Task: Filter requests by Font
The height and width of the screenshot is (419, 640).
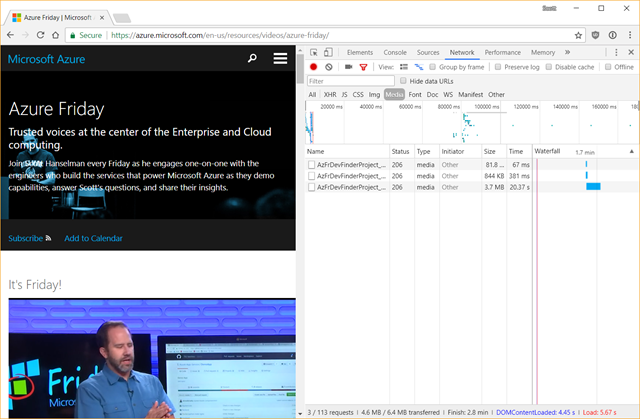Action: pos(415,95)
